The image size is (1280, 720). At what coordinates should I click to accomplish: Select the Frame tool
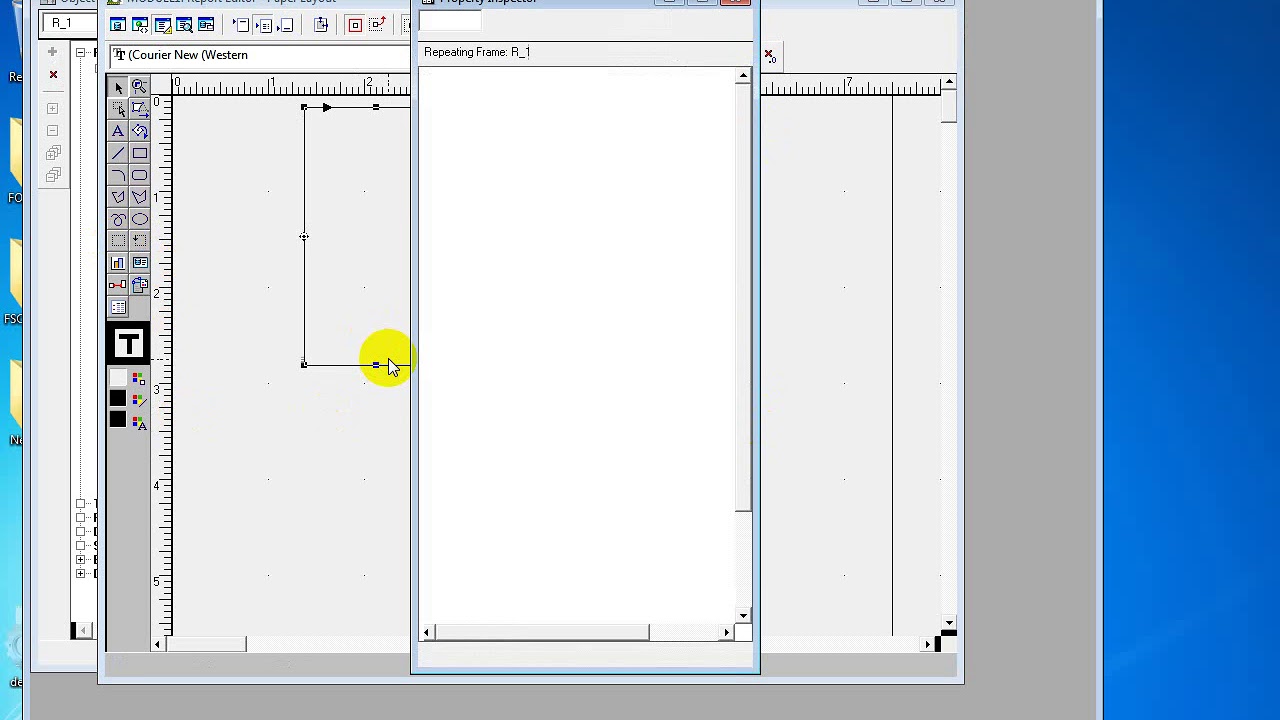(118, 241)
